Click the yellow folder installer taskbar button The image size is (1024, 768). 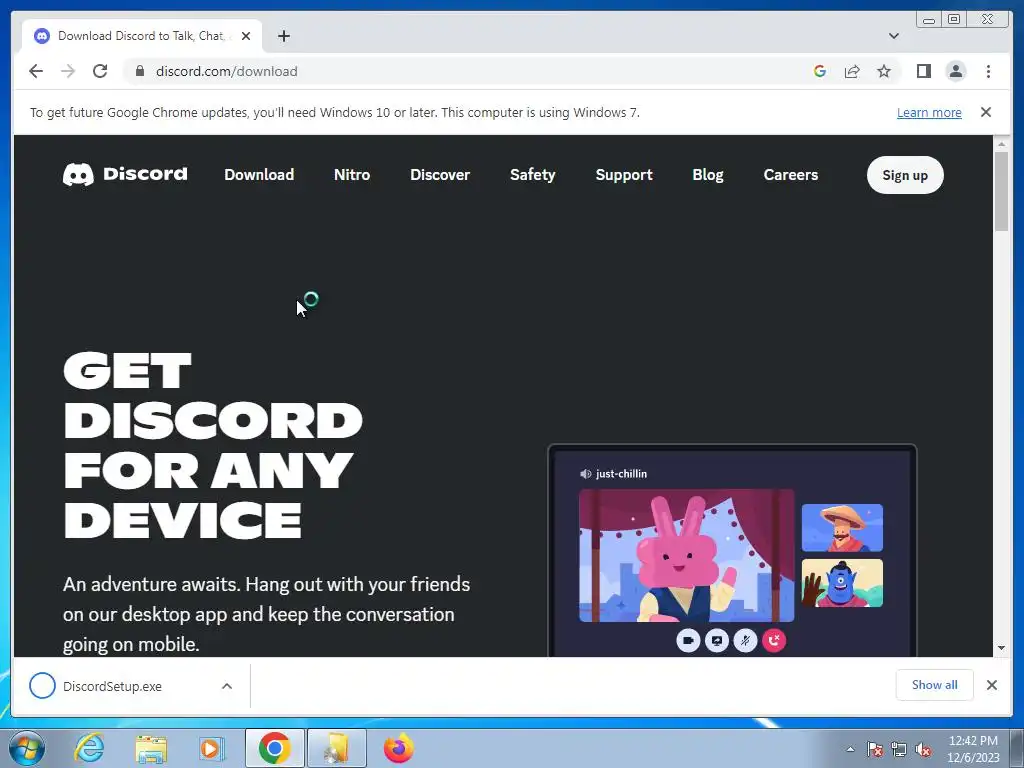coord(337,748)
